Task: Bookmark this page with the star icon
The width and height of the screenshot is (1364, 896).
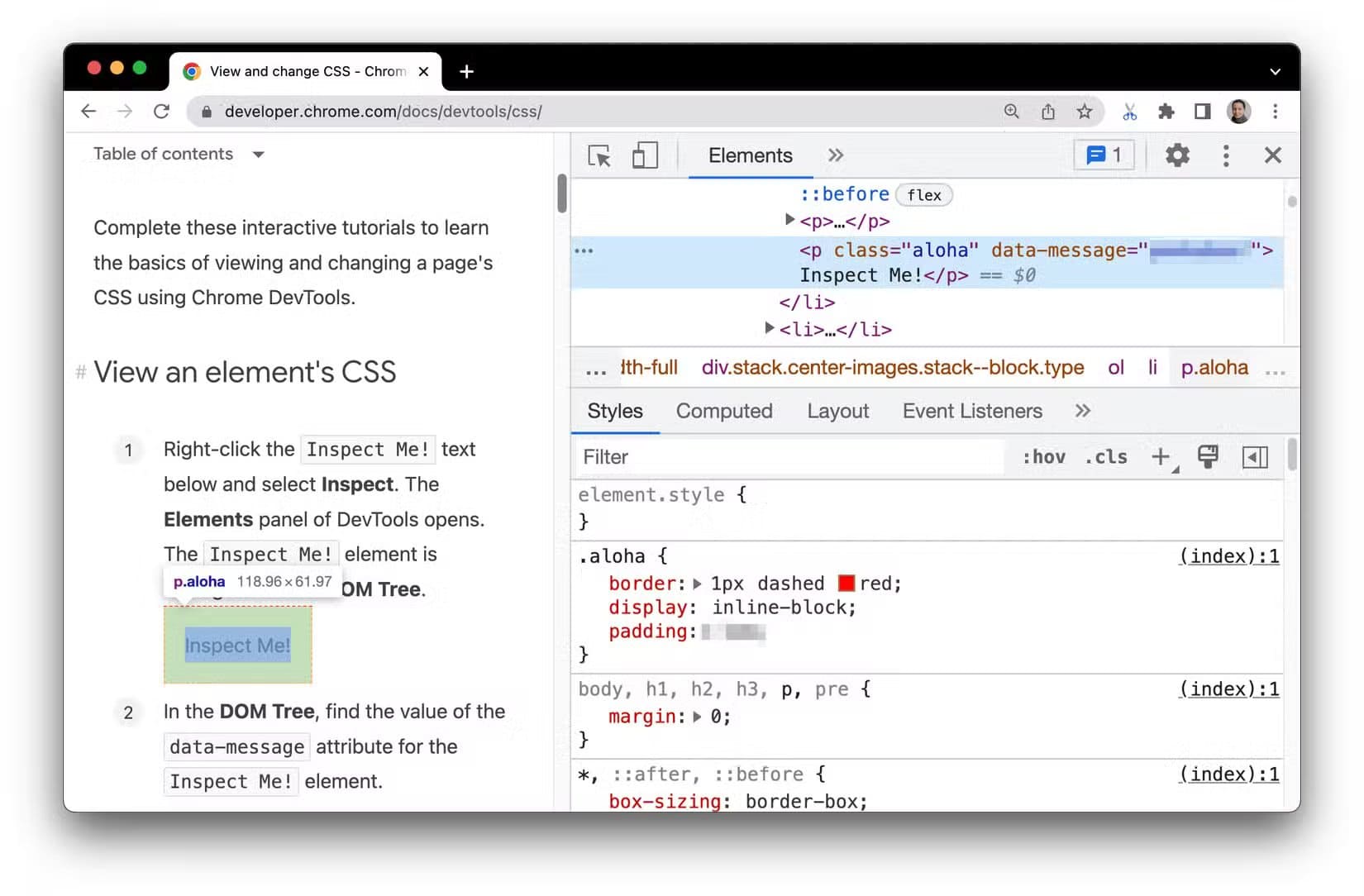Action: coord(1085,112)
